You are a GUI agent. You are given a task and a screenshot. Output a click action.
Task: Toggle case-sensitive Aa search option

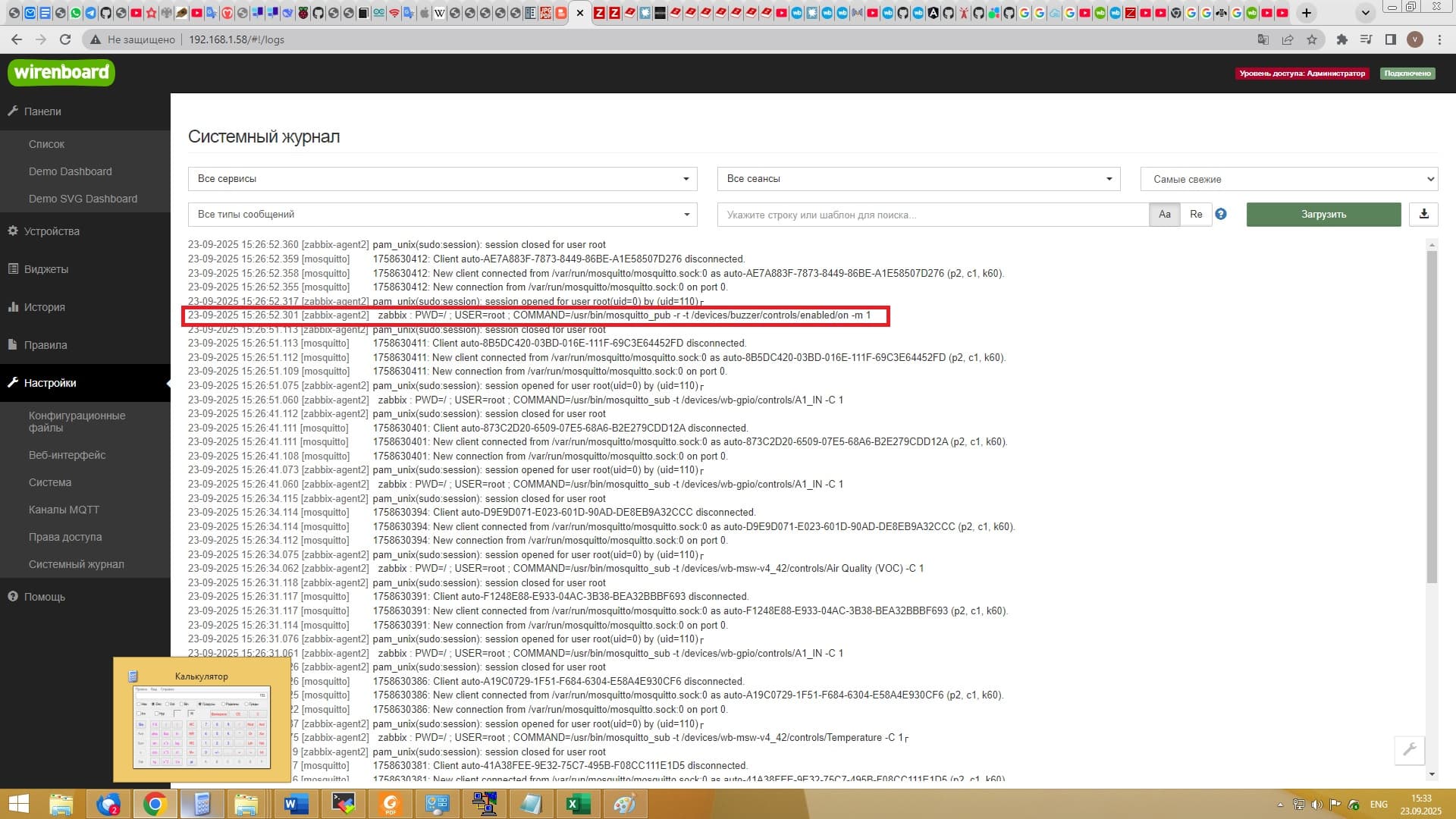click(x=1165, y=214)
